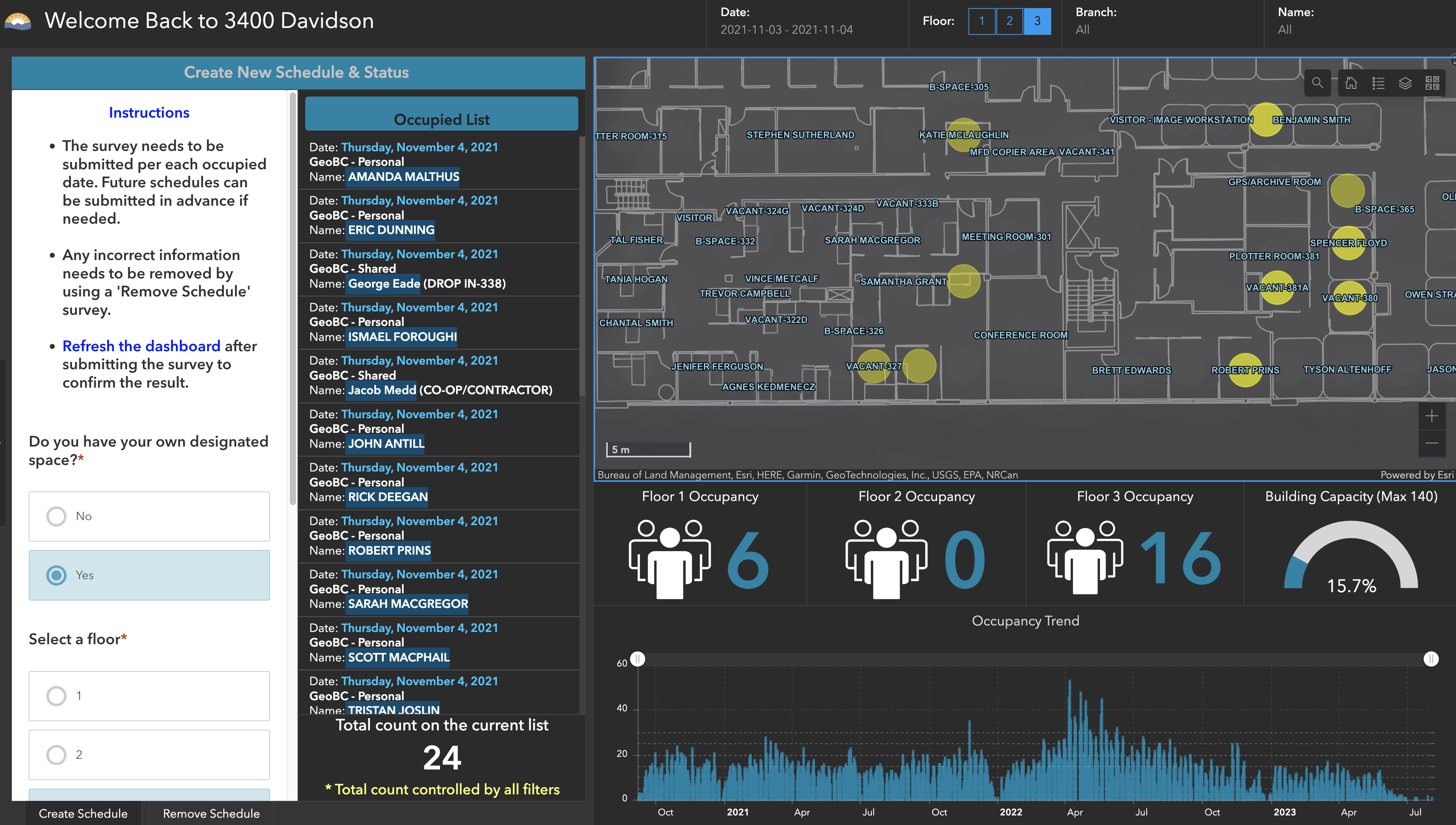Click the Refresh the dashboard link

[x=141, y=346]
